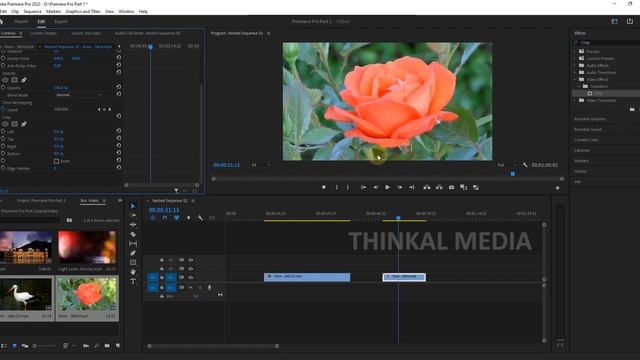
Task: Select the pen mask tool under Crop
Action: [x=24, y=124]
